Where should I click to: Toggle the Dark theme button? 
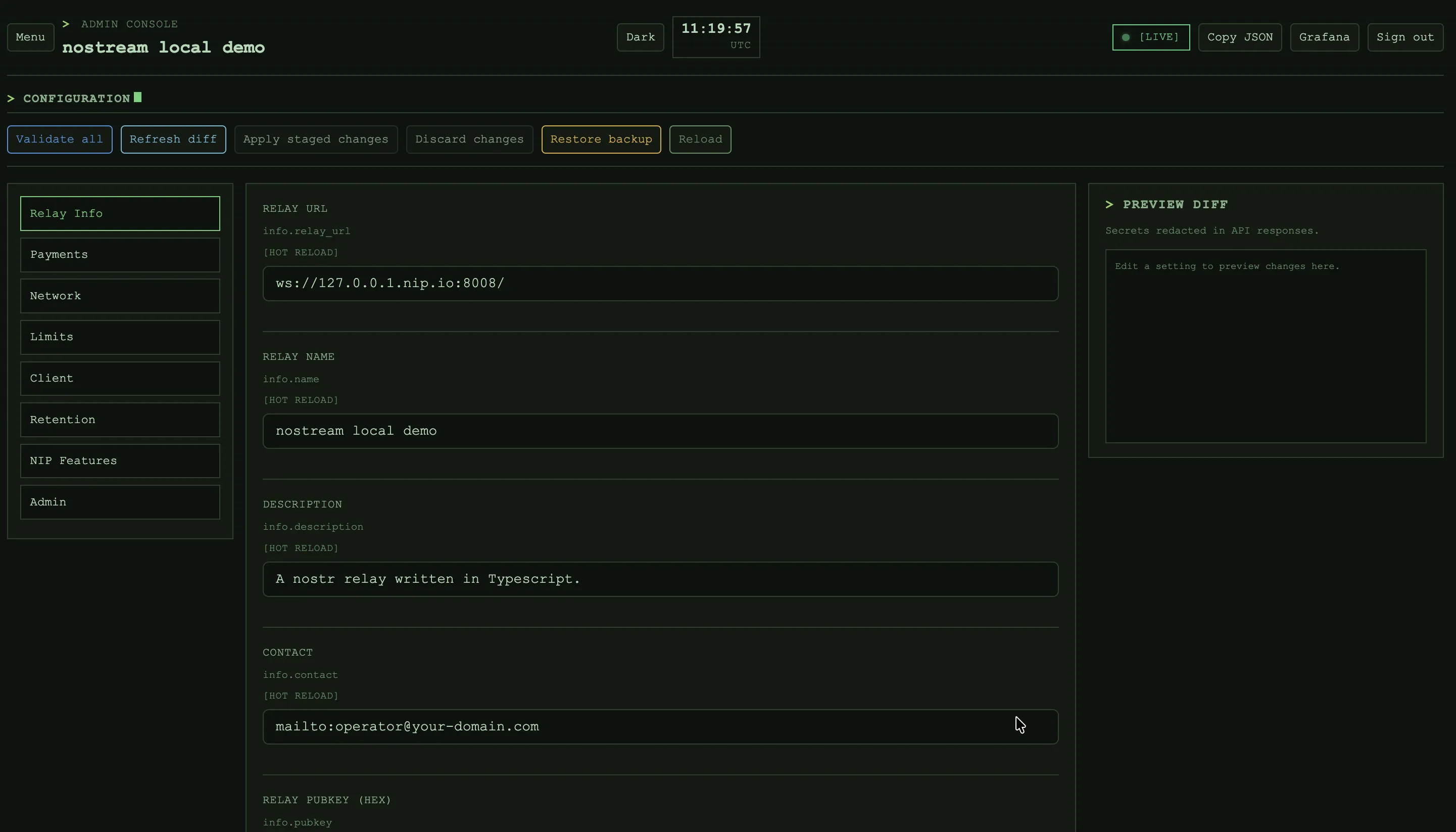point(640,37)
